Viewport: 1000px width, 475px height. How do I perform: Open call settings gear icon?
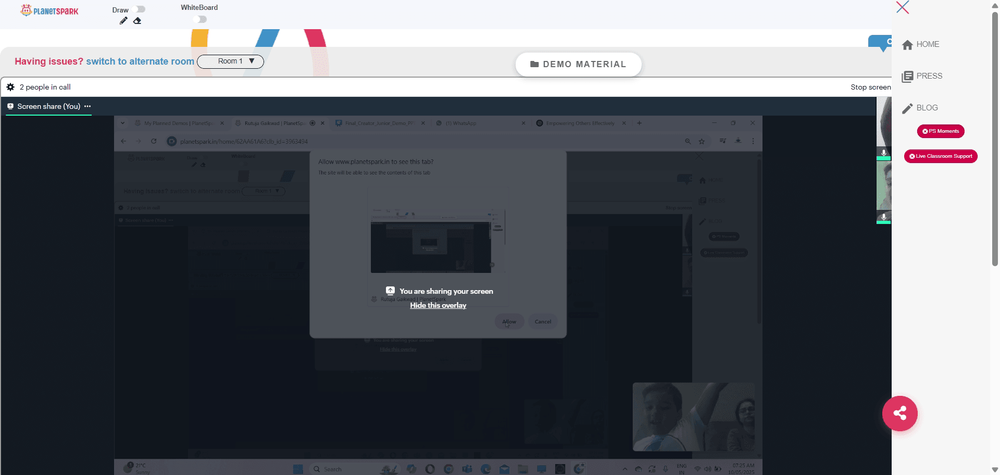pyautogui.click(x=10, y=87)
